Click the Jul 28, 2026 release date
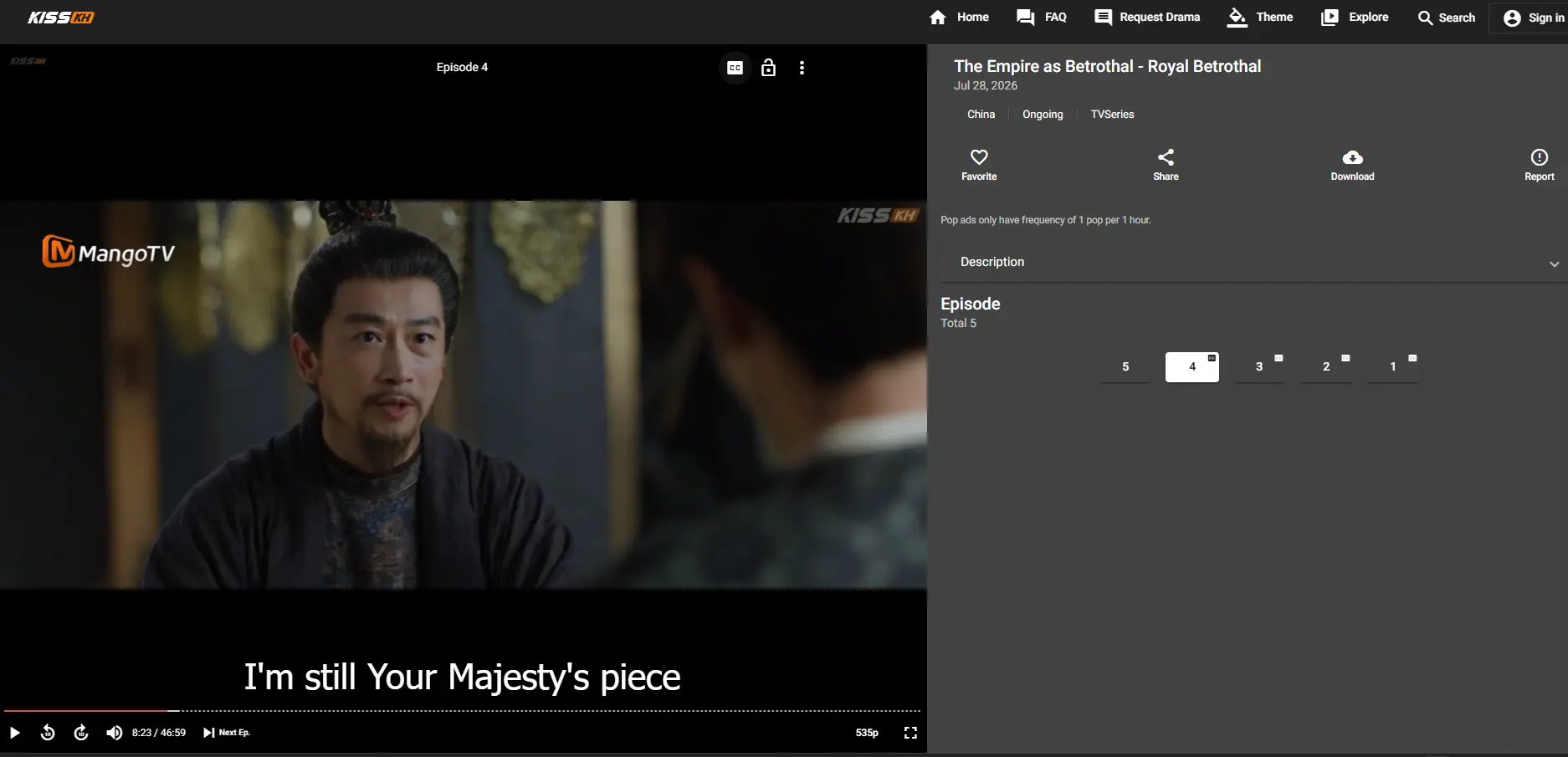Screen dimensions: 1568x757 click(986, 85)
